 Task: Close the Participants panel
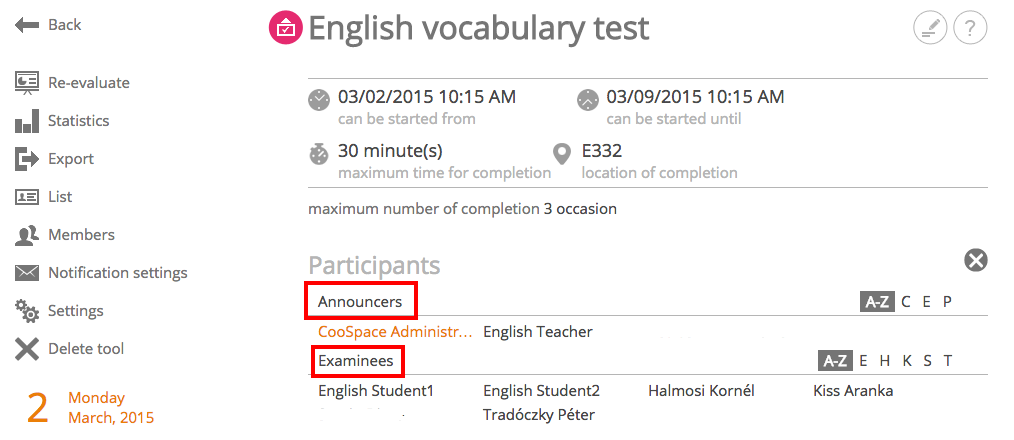[x=976, y=261]
